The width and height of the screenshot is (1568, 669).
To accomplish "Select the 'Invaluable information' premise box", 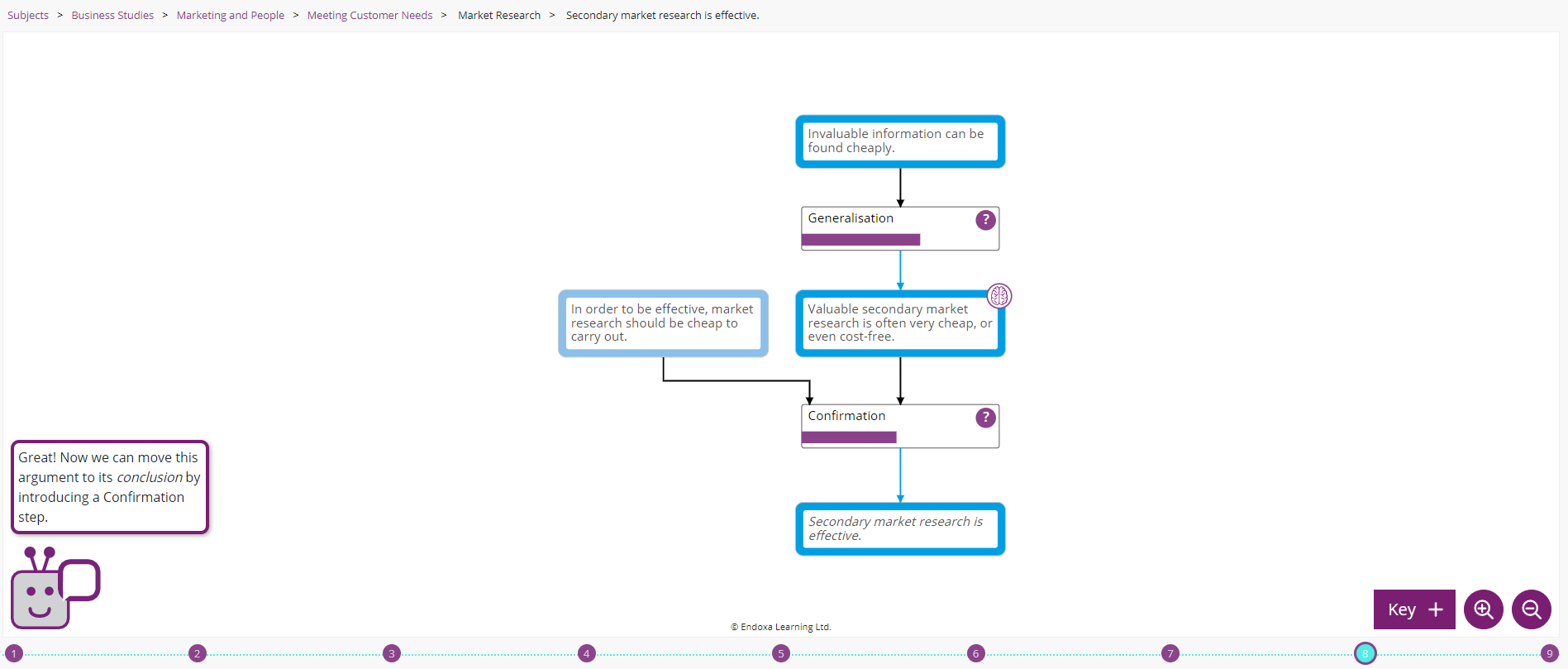I will tap(900, 141).
